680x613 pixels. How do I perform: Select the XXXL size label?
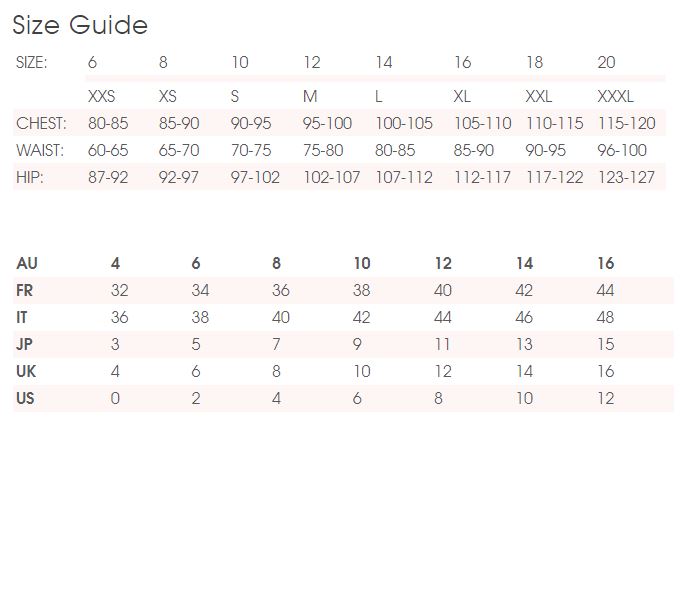[615, 97]
